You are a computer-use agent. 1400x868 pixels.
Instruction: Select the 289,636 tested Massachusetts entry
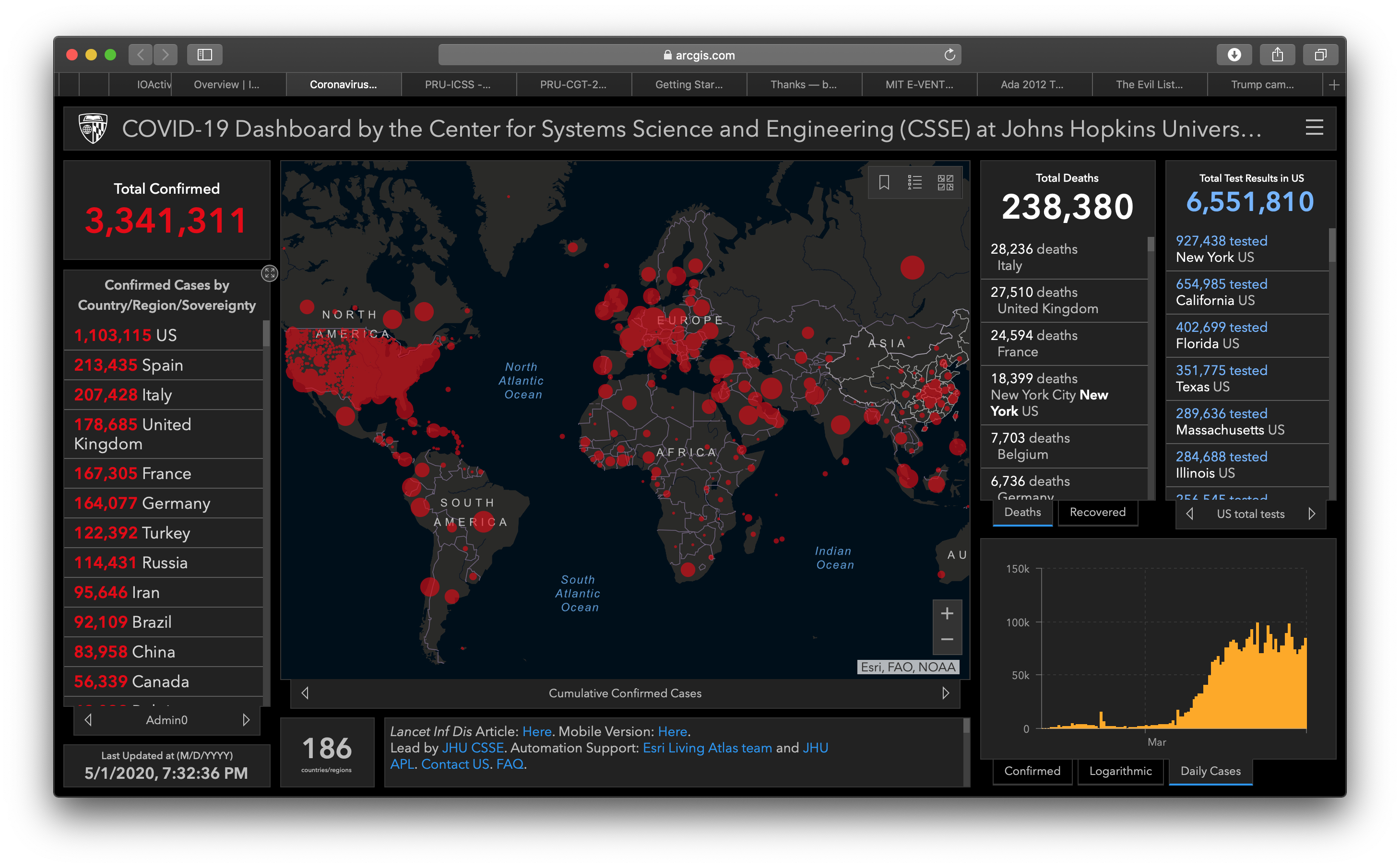tap(1246, 422)
